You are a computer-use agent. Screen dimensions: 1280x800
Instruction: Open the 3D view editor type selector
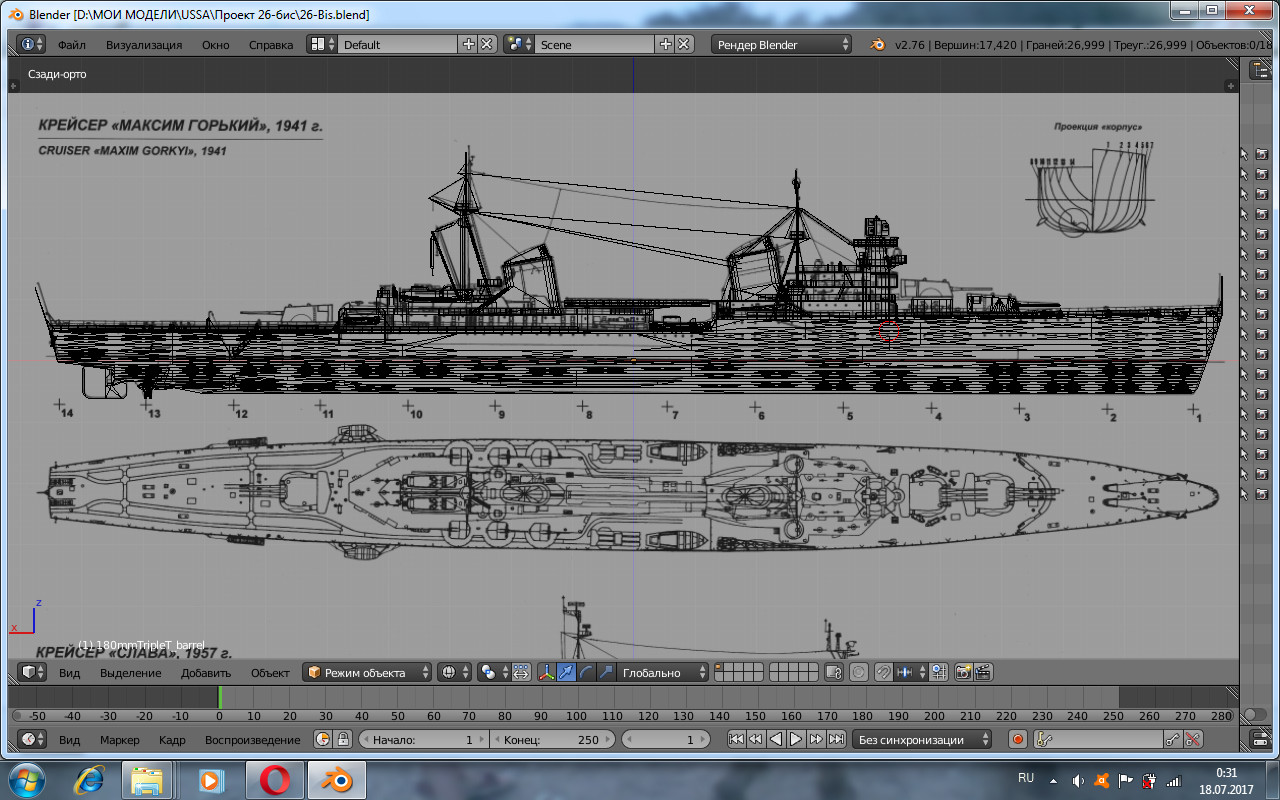point(33,672)
